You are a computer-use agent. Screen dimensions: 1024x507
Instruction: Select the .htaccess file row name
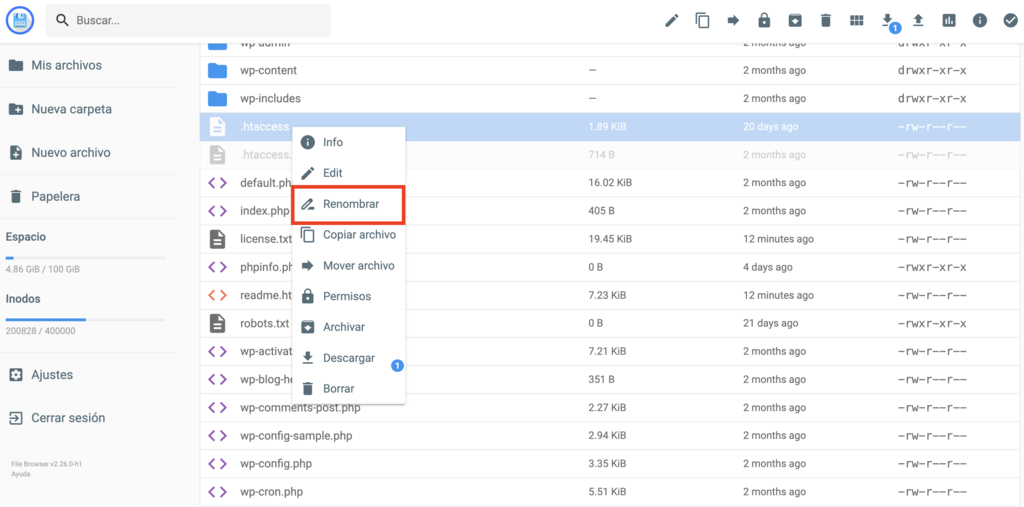[x=264, y=127]
